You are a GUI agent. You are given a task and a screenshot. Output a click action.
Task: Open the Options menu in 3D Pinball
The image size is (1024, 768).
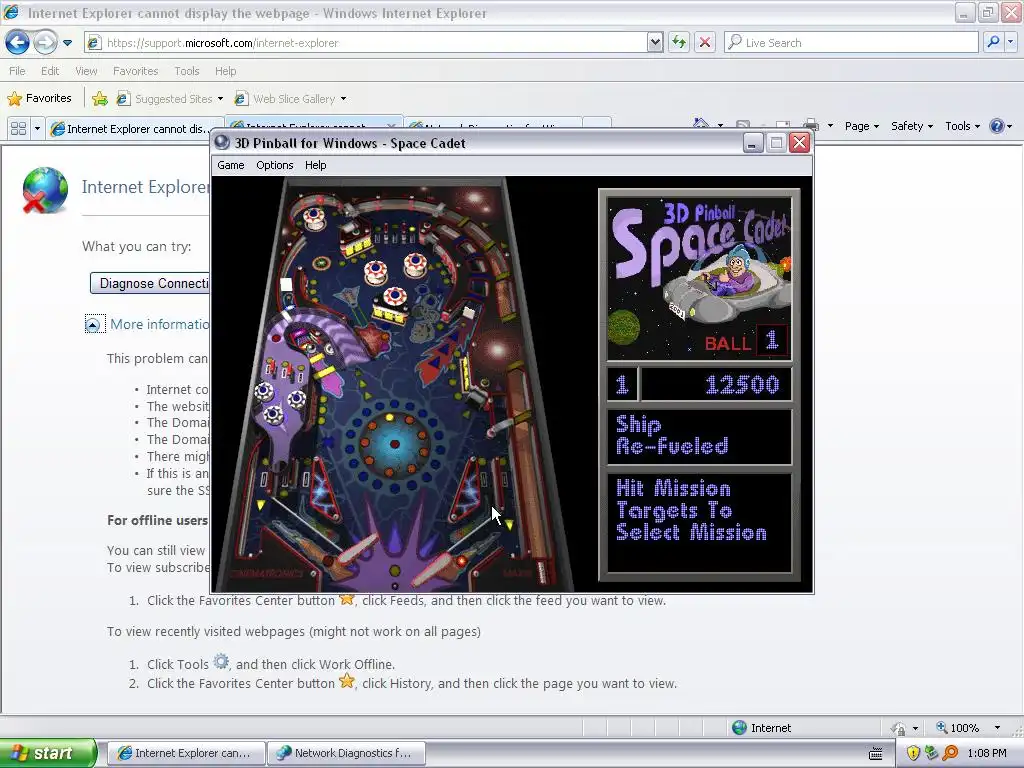[x=274, y=165]
